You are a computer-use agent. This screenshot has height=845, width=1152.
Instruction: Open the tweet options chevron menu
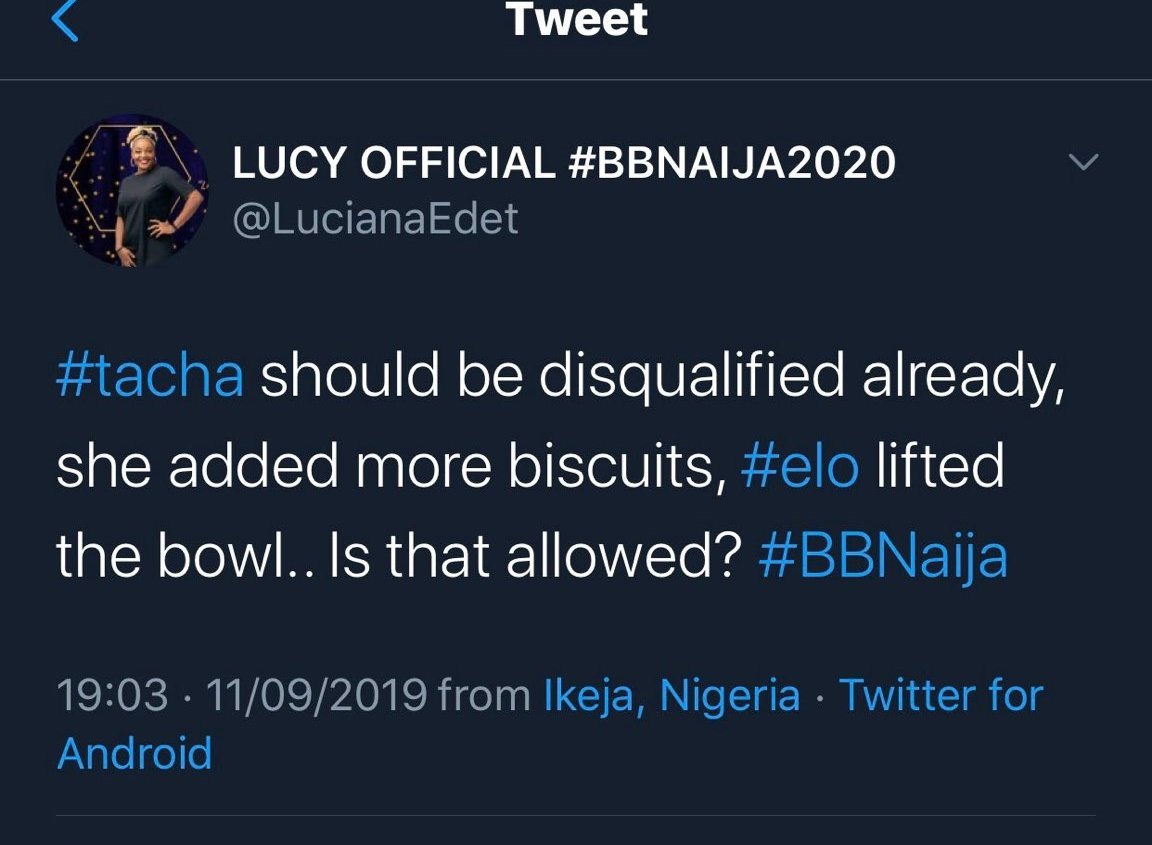[x=1084, y=162]
